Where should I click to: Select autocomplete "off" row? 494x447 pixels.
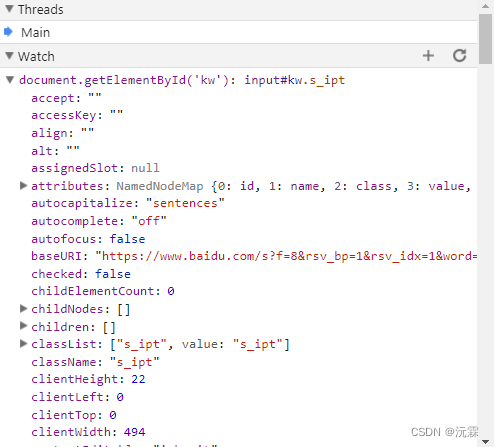(99, 221)
